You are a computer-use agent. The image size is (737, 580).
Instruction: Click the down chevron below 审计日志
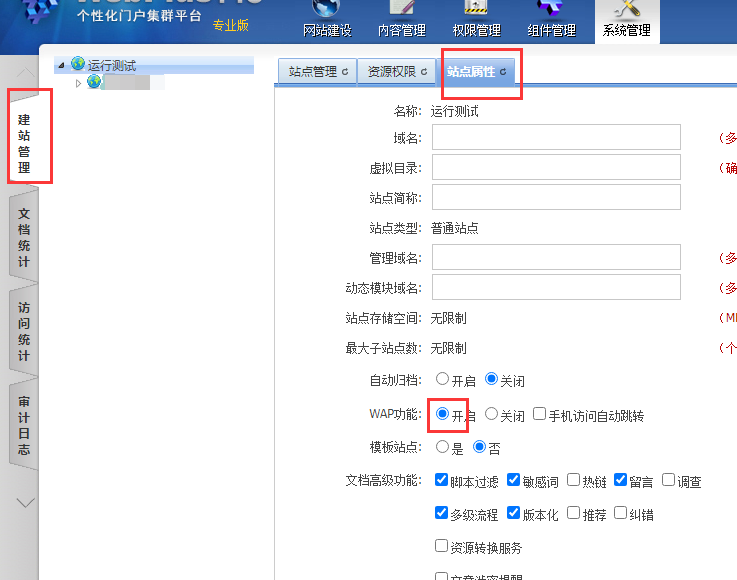pos(26,503)
